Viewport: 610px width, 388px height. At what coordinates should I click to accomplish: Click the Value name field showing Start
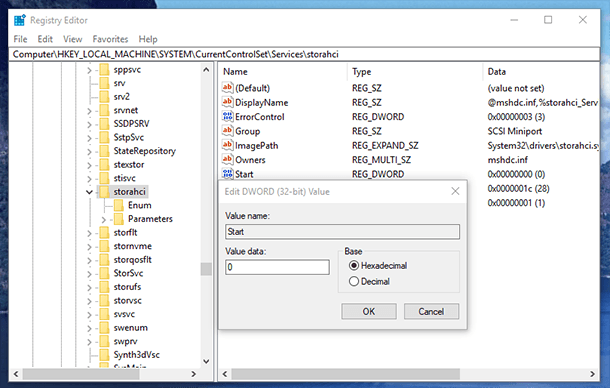[x=342, y=232]
